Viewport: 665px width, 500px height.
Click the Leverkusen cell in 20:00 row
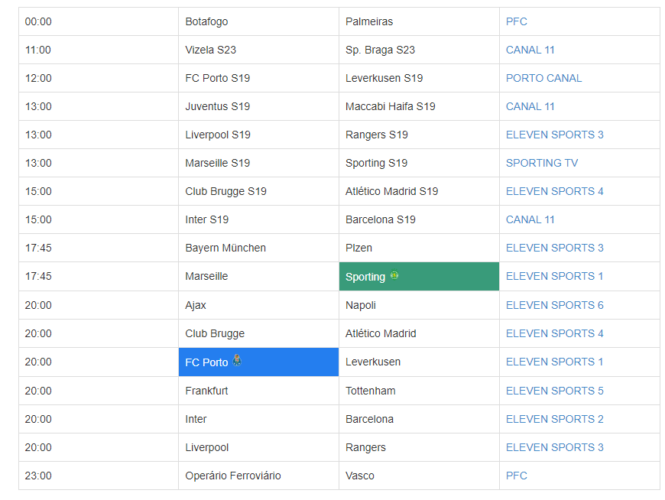click(419, 362)
